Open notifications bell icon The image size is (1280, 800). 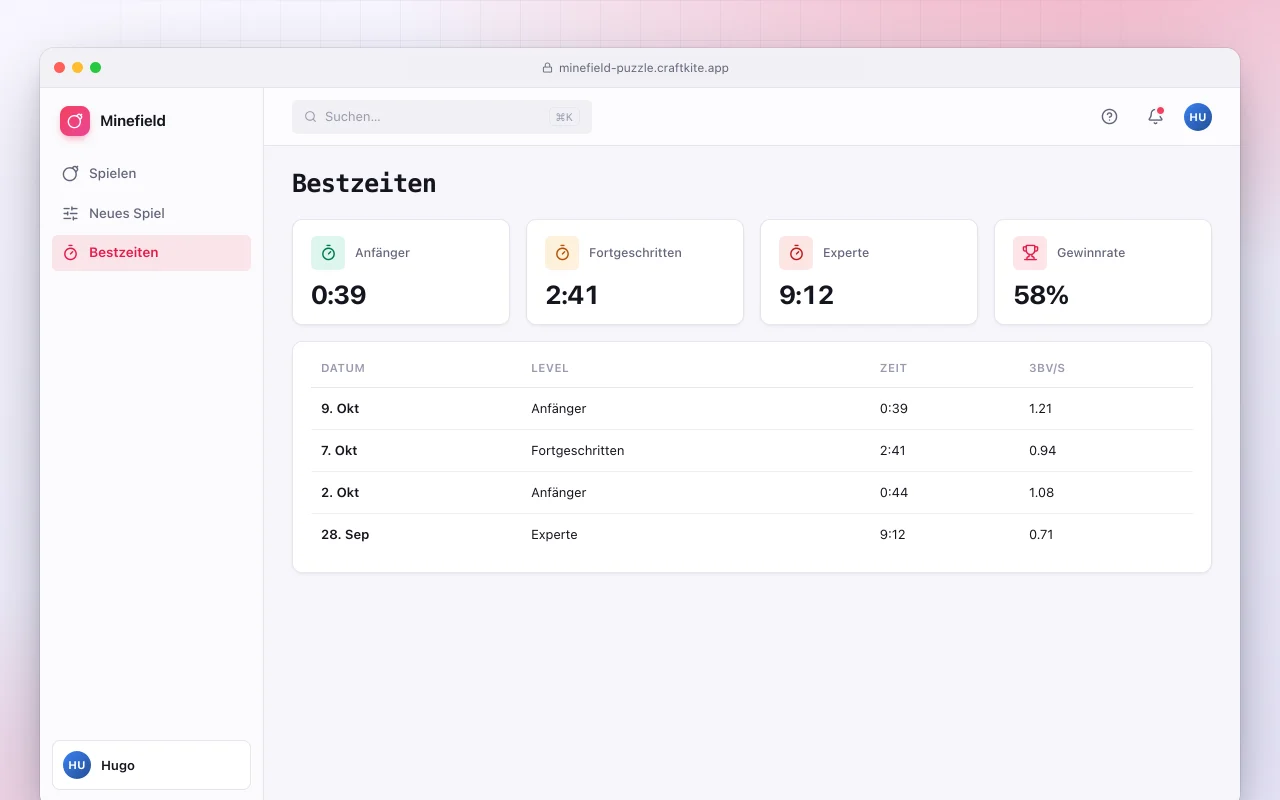tap(1155, 117)
